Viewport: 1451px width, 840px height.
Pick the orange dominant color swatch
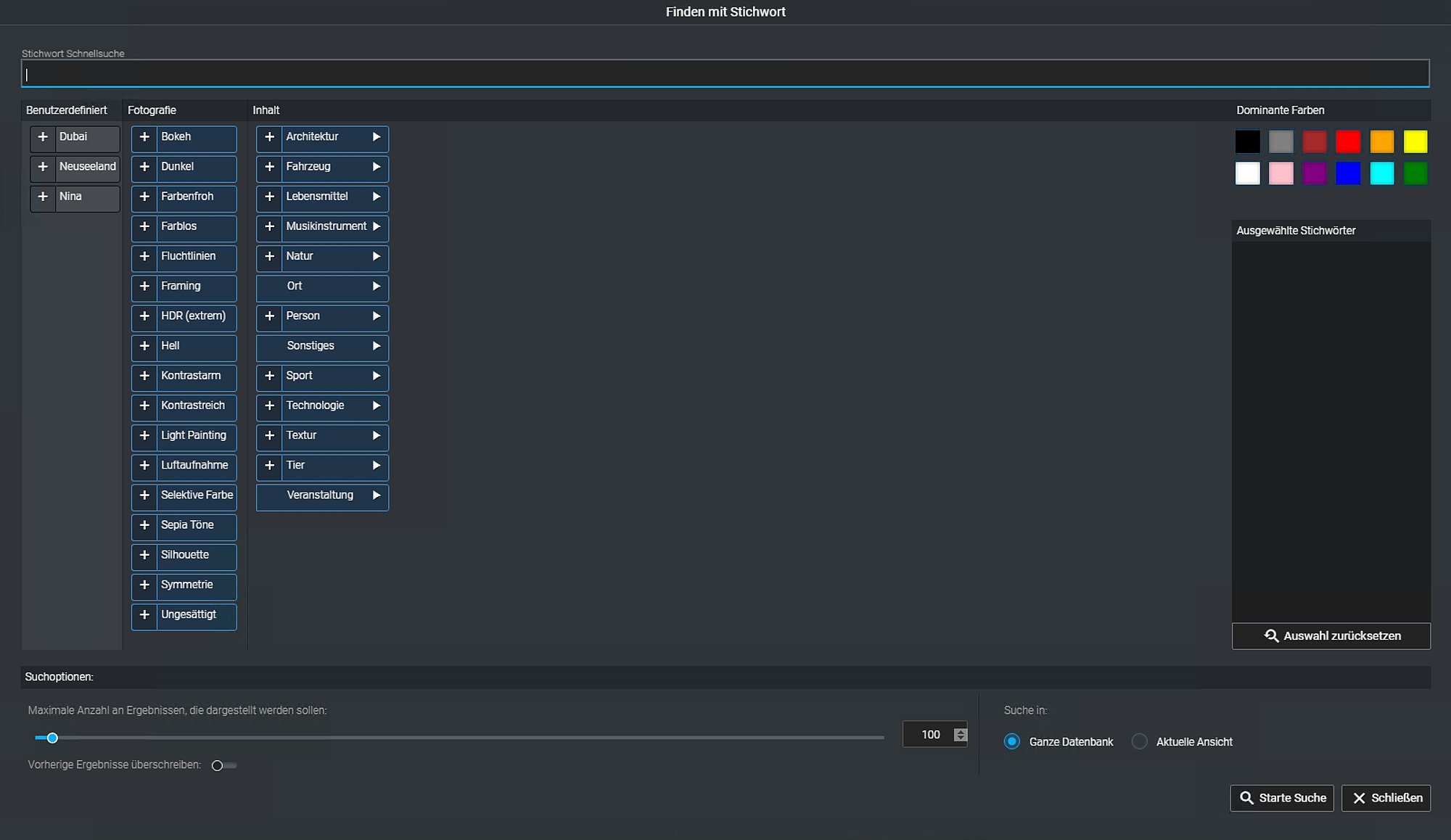pos(1381,141)
